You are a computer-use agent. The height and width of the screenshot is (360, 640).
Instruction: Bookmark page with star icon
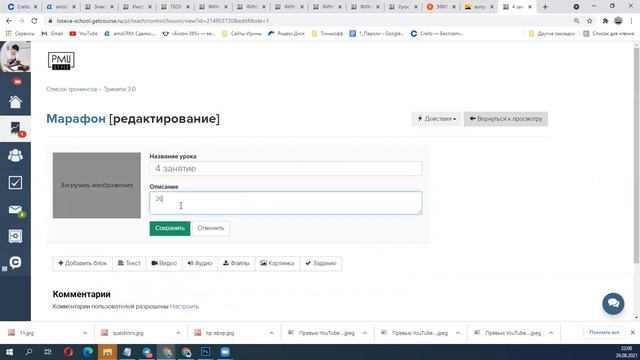tap(589, 20)
